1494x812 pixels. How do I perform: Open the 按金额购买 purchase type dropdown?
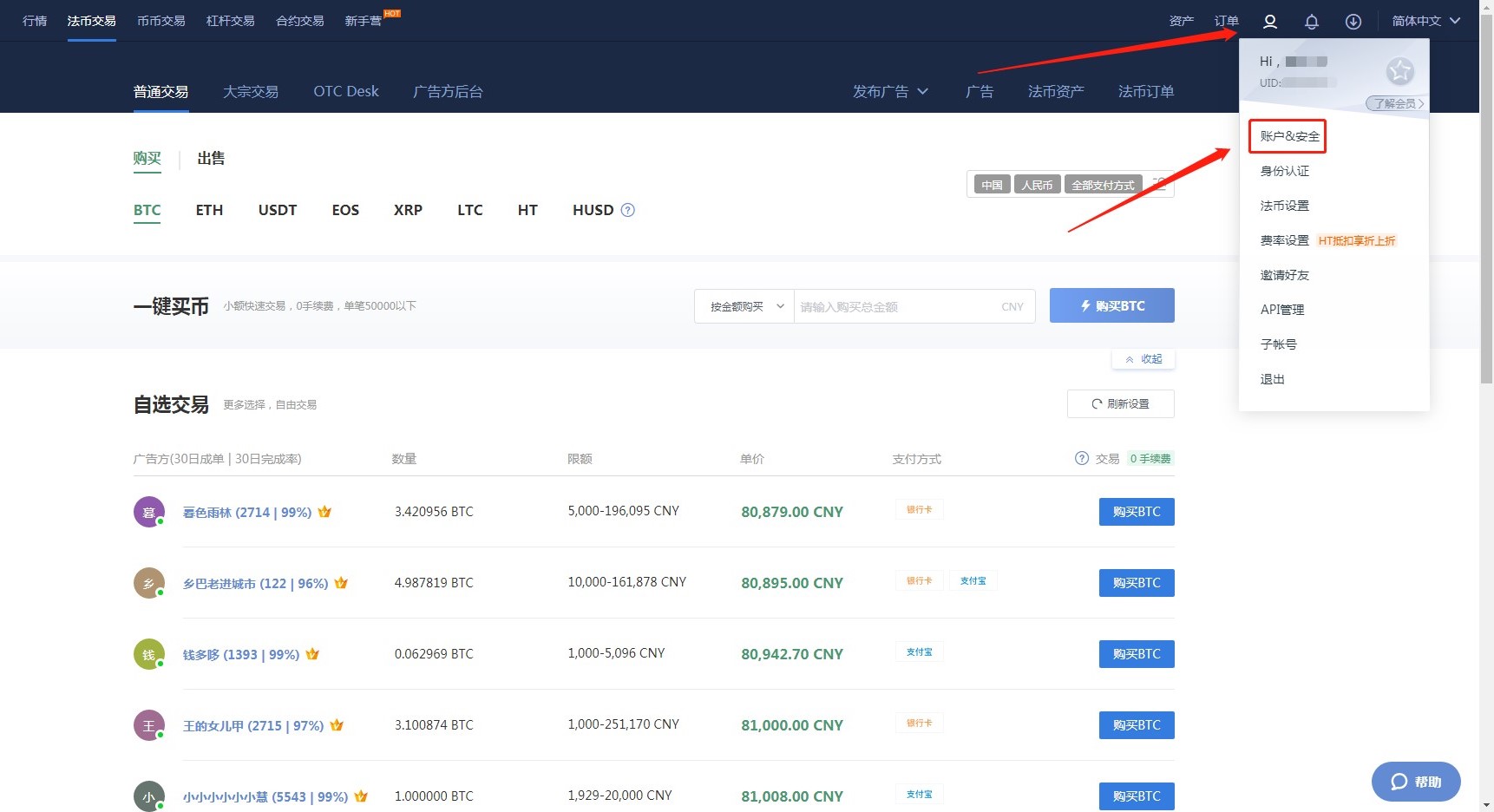click(744, 306)
